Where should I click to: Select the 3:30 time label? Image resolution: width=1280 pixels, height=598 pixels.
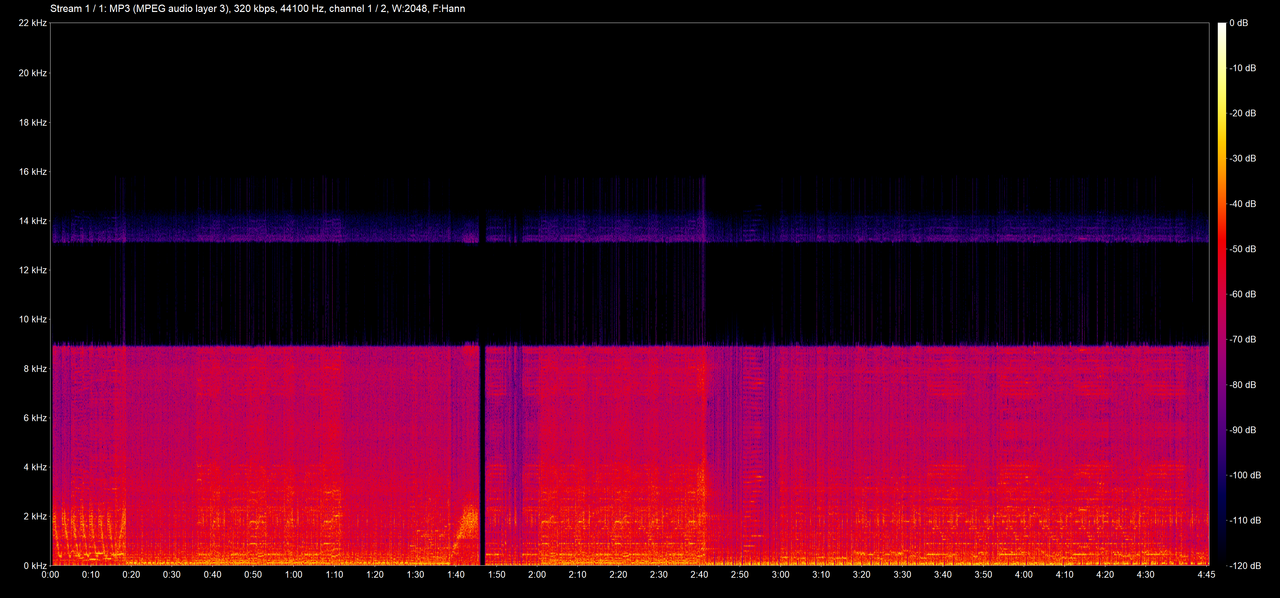[903, 576]
